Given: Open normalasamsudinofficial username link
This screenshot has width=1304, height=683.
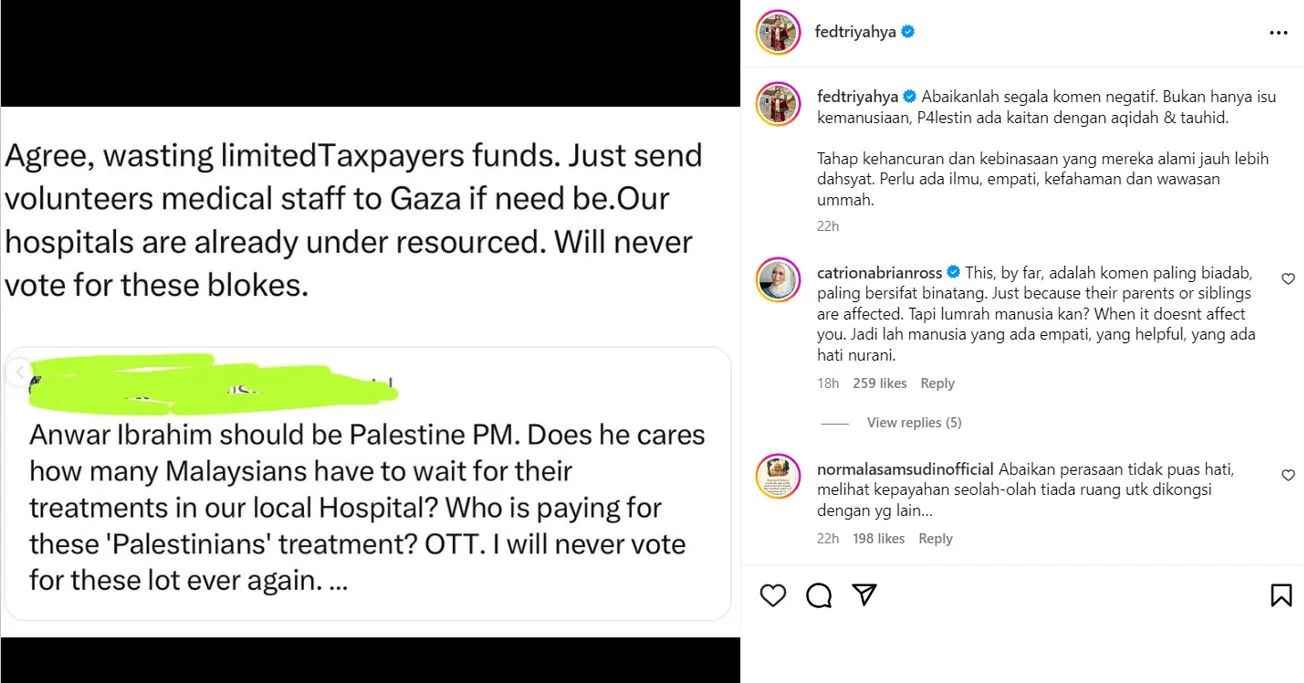Looking at the screenshot, I should coord(905,469).
